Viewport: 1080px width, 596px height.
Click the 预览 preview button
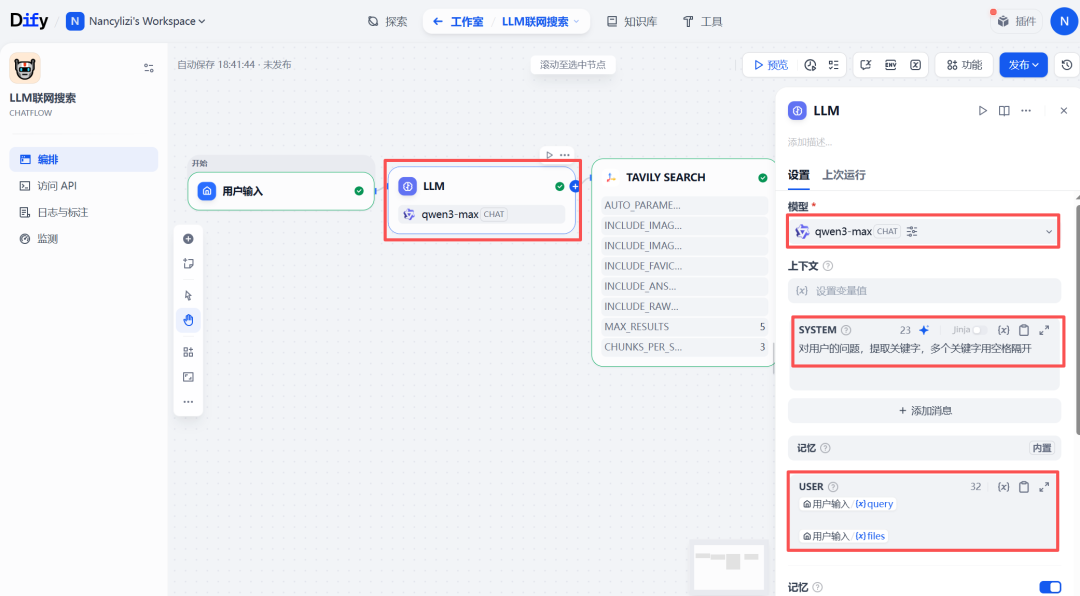click(770, 65)
